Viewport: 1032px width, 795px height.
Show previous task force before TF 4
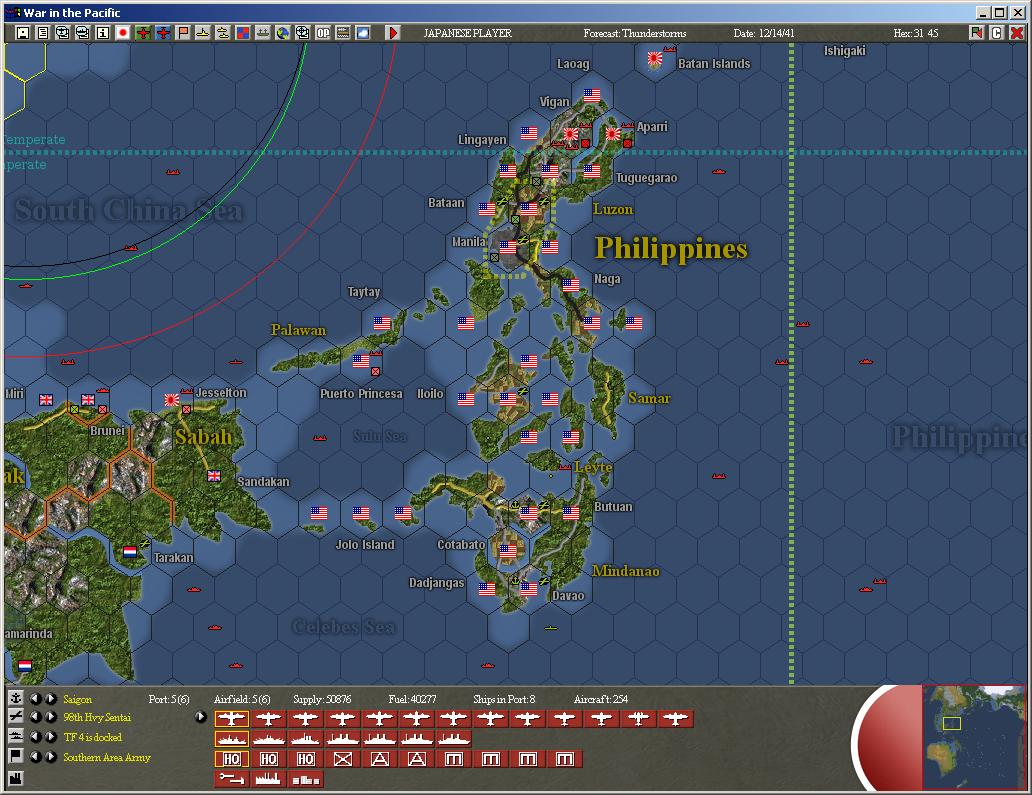click(x=35, y=736)
